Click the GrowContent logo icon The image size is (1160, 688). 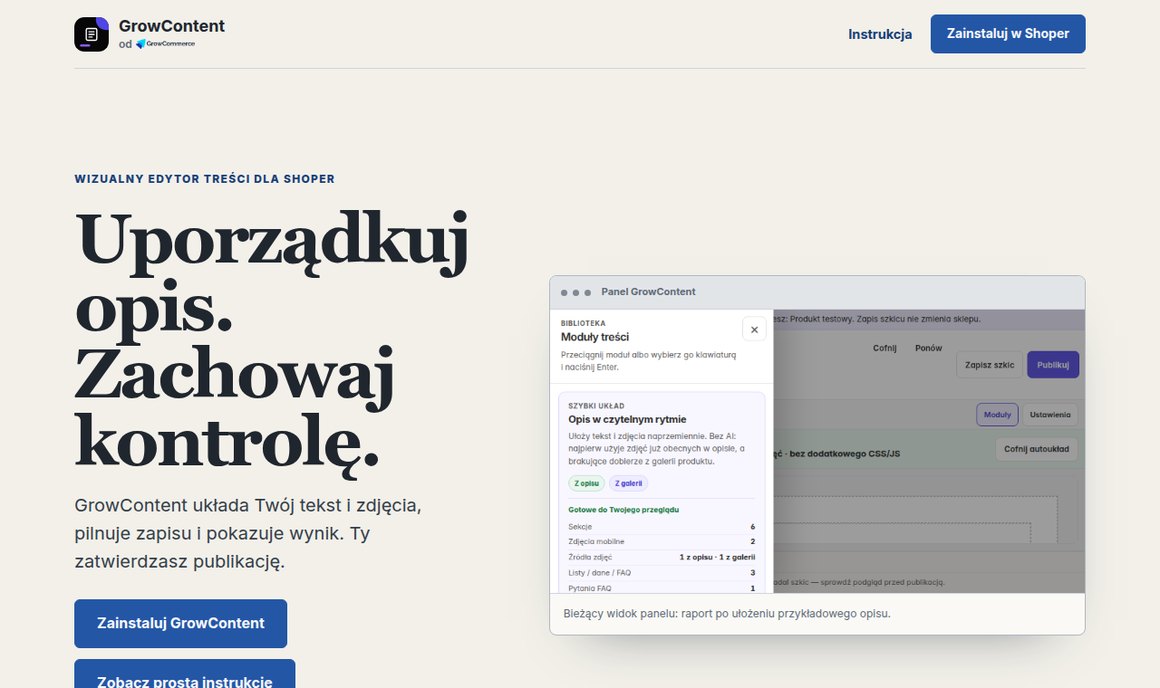pos(92,34)
